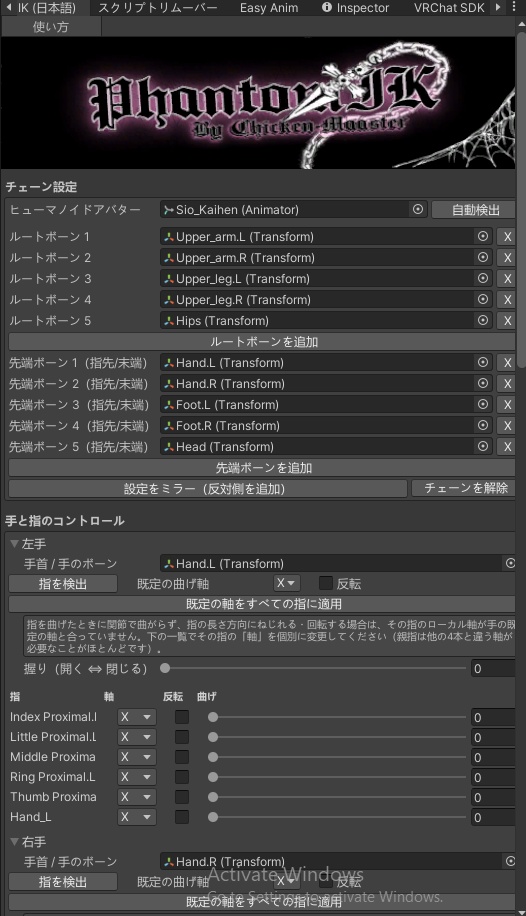This screenshot has height=916, width=526.
Task: Open object picker for Foot.R tip bone
Action: pos(483,425)
